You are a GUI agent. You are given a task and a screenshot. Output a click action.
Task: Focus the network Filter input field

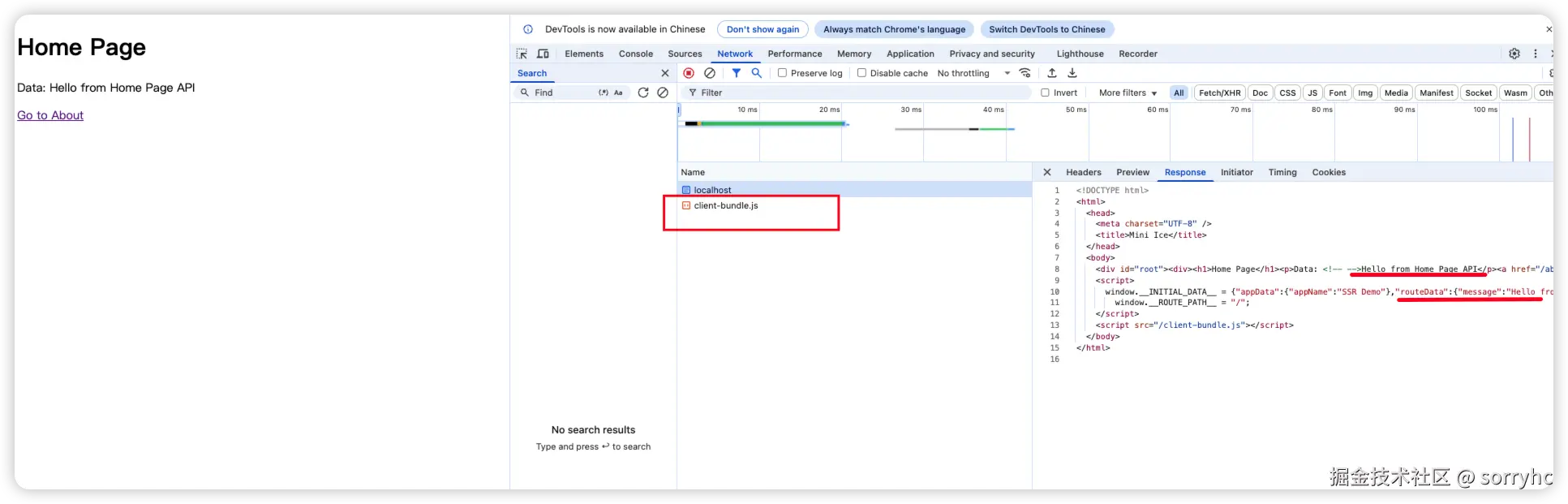click(x=860, y=93)
